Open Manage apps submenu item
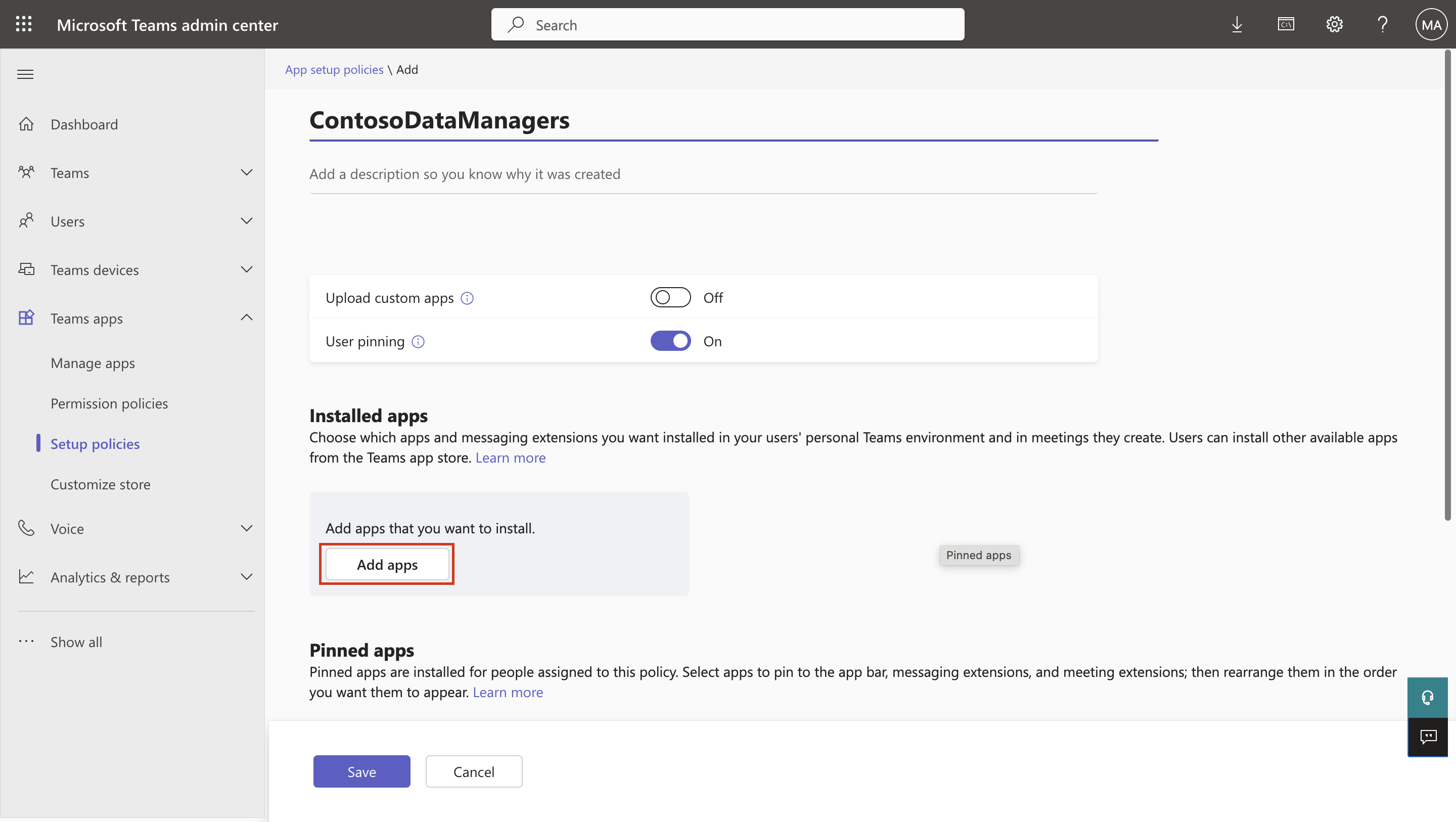Image resolution: width=1456 pixels, height=822 pixels. click(x=93, y=363)
